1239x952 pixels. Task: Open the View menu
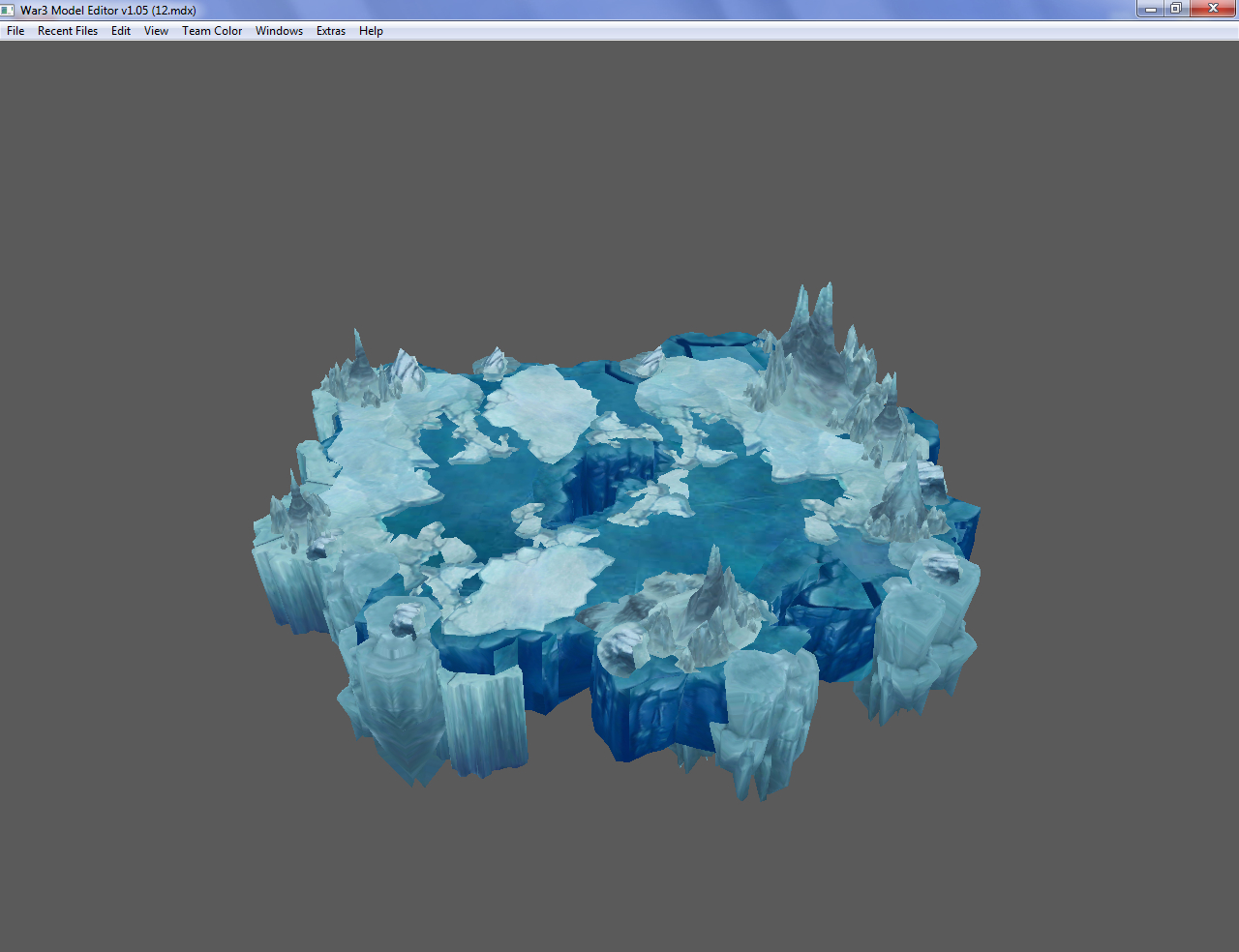coord(156,31)
